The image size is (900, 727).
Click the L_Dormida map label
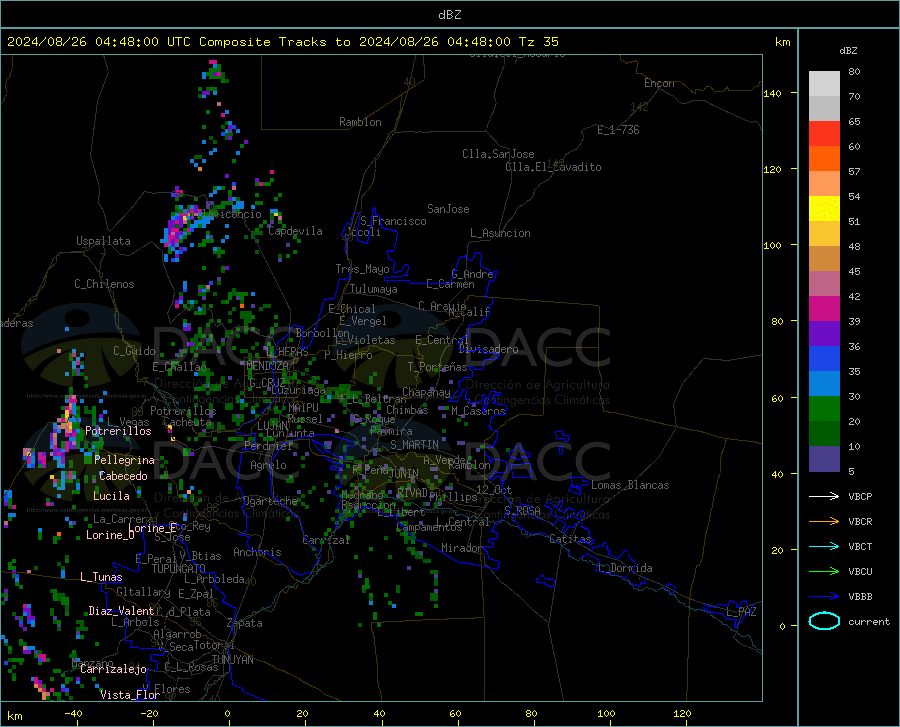[624, 568]
